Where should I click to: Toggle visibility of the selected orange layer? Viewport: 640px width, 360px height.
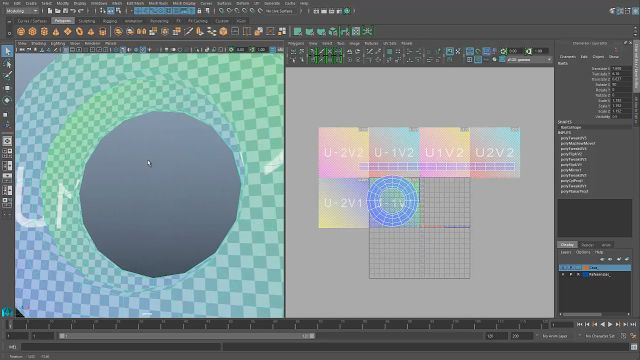(563, 268)
